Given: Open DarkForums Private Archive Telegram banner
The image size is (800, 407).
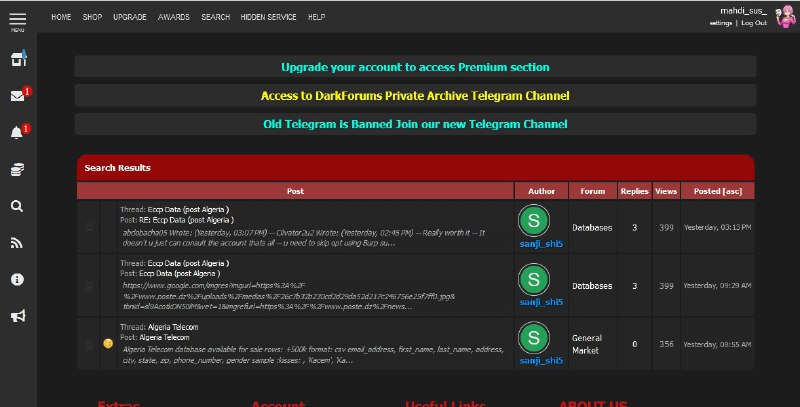Looking at the screenshot, I should (415, 95).
